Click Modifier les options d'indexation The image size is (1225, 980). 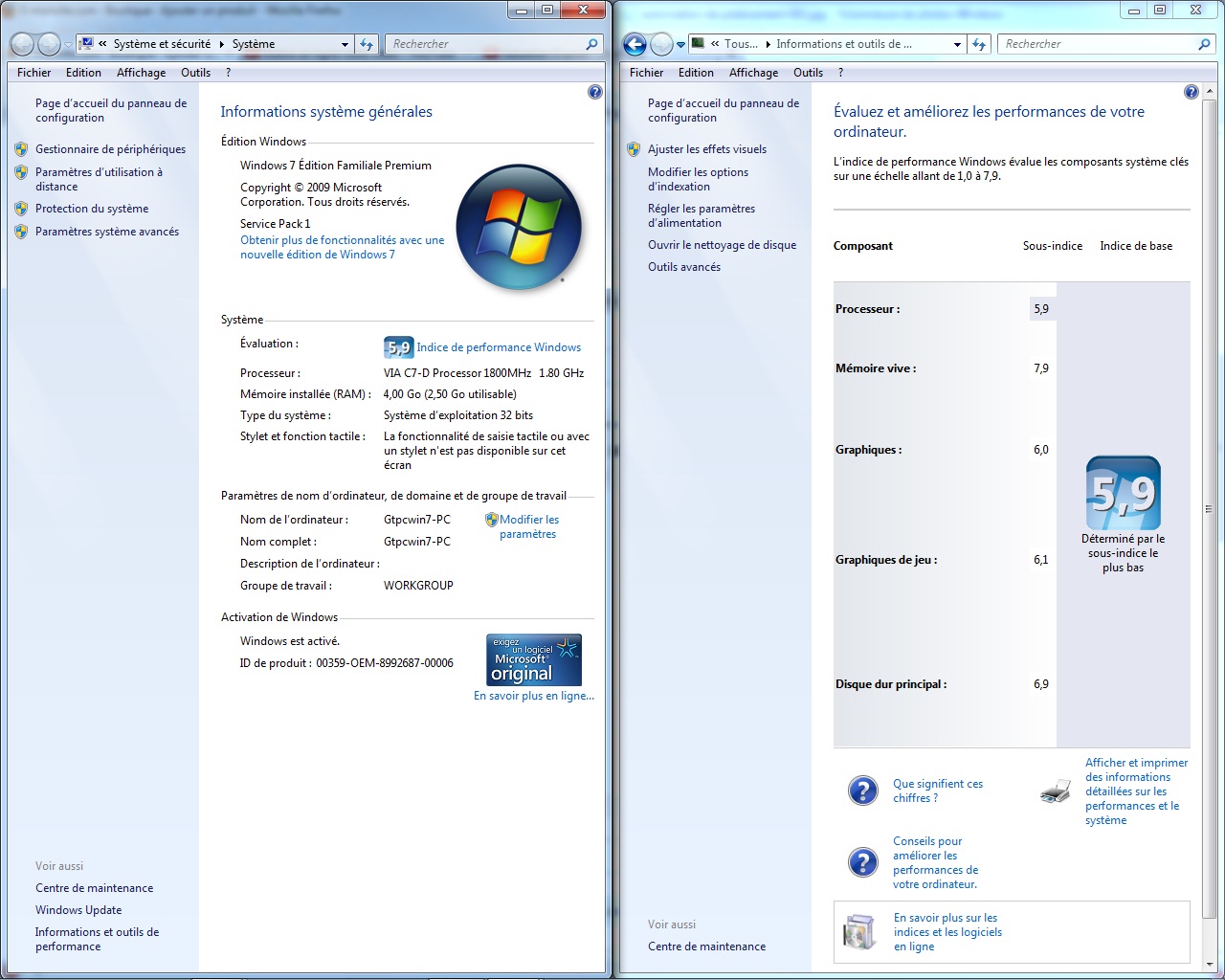pyautogui.click(x=699, y=179)
